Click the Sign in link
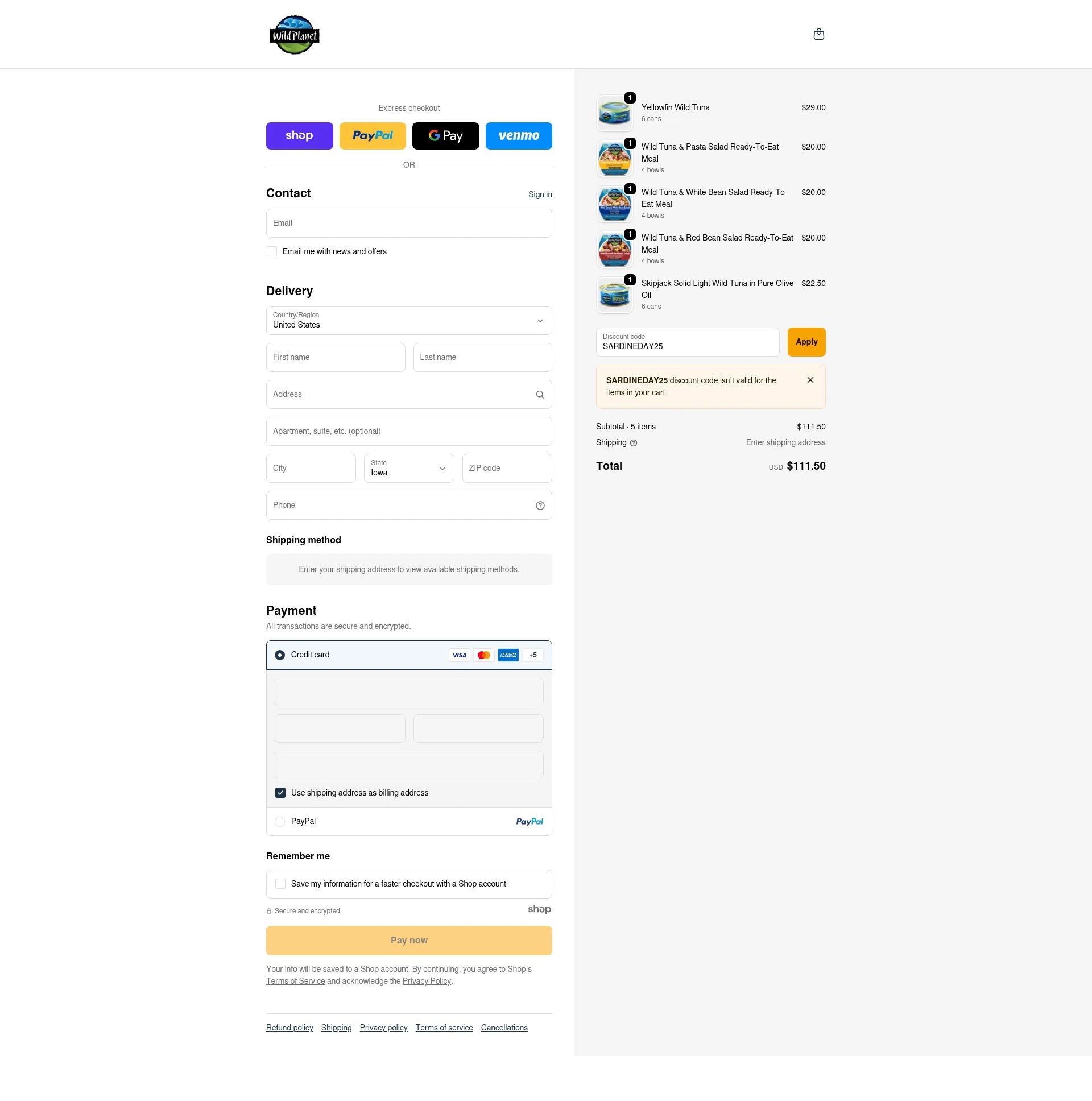The height and width of the screenshot is (1101, 1092). click(539, 194)
